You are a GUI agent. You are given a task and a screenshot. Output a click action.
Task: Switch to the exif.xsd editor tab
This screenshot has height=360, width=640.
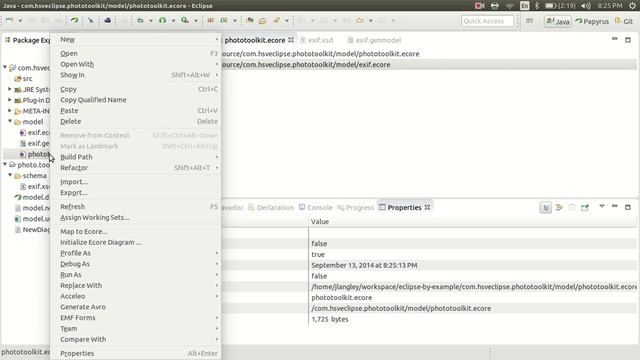coord(317,40)
